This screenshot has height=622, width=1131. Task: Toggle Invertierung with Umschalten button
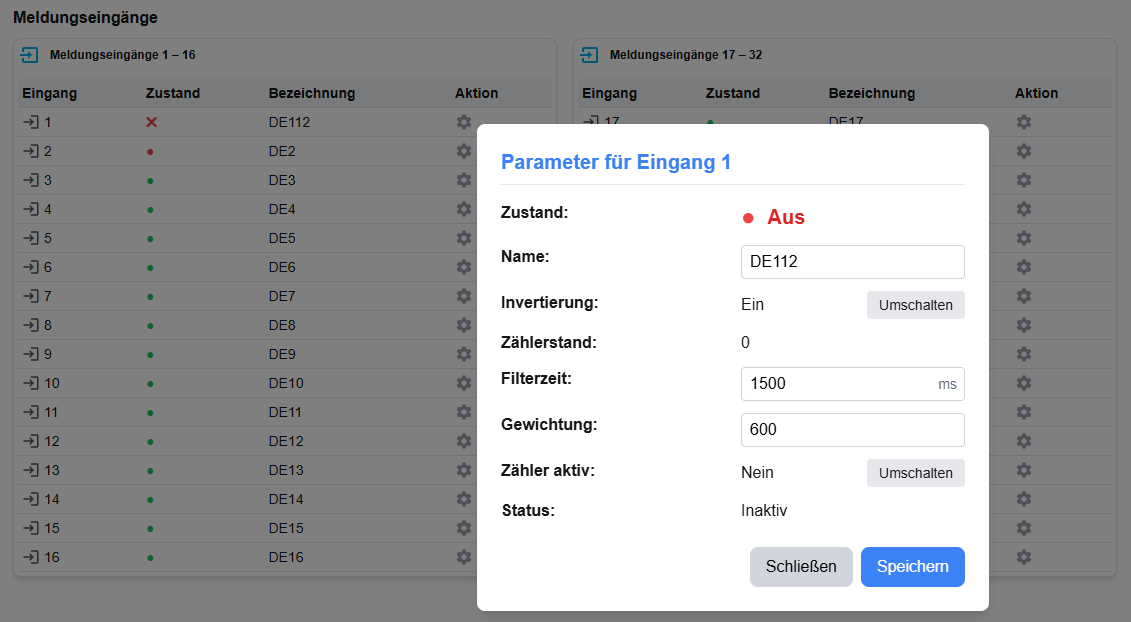915,305
